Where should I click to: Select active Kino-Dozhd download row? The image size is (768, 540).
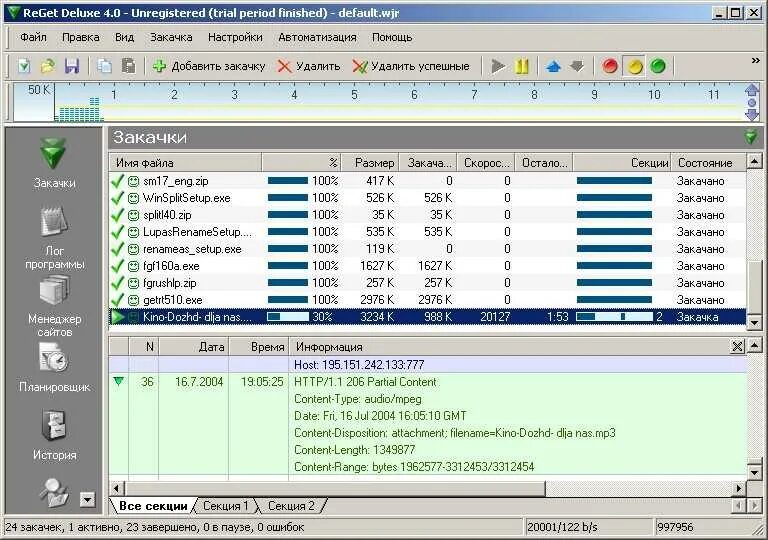tap(428, 317)
